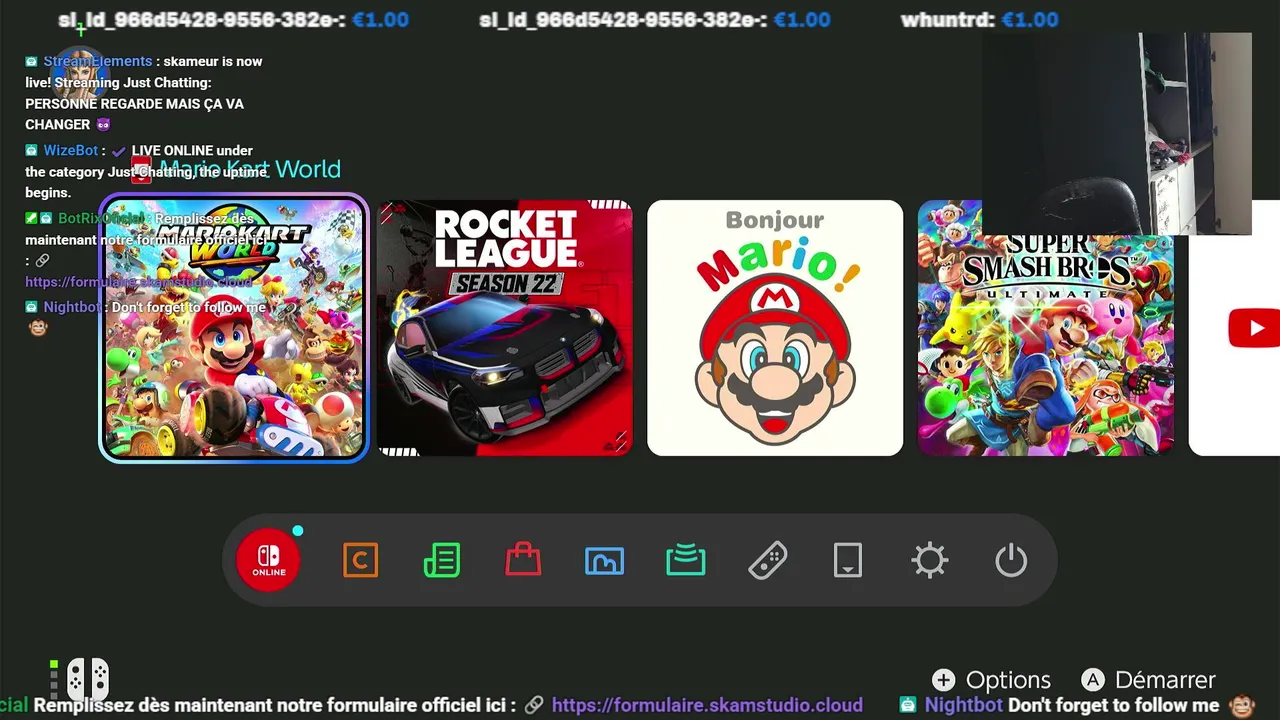Select Bonjour Mario game tile

click(775, 328)
